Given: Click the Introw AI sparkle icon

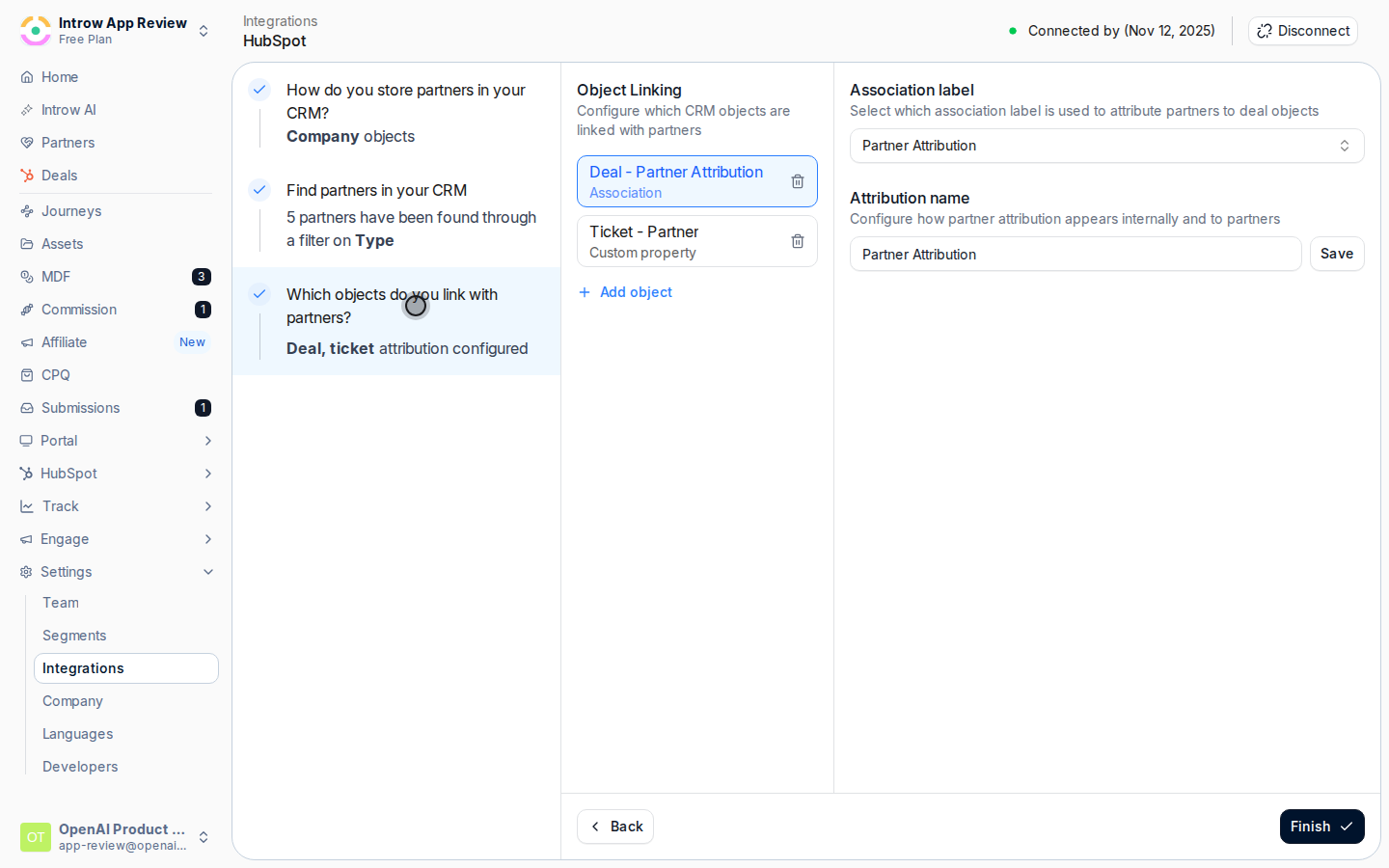Looking at the screenshot, I should pos(27,110).
